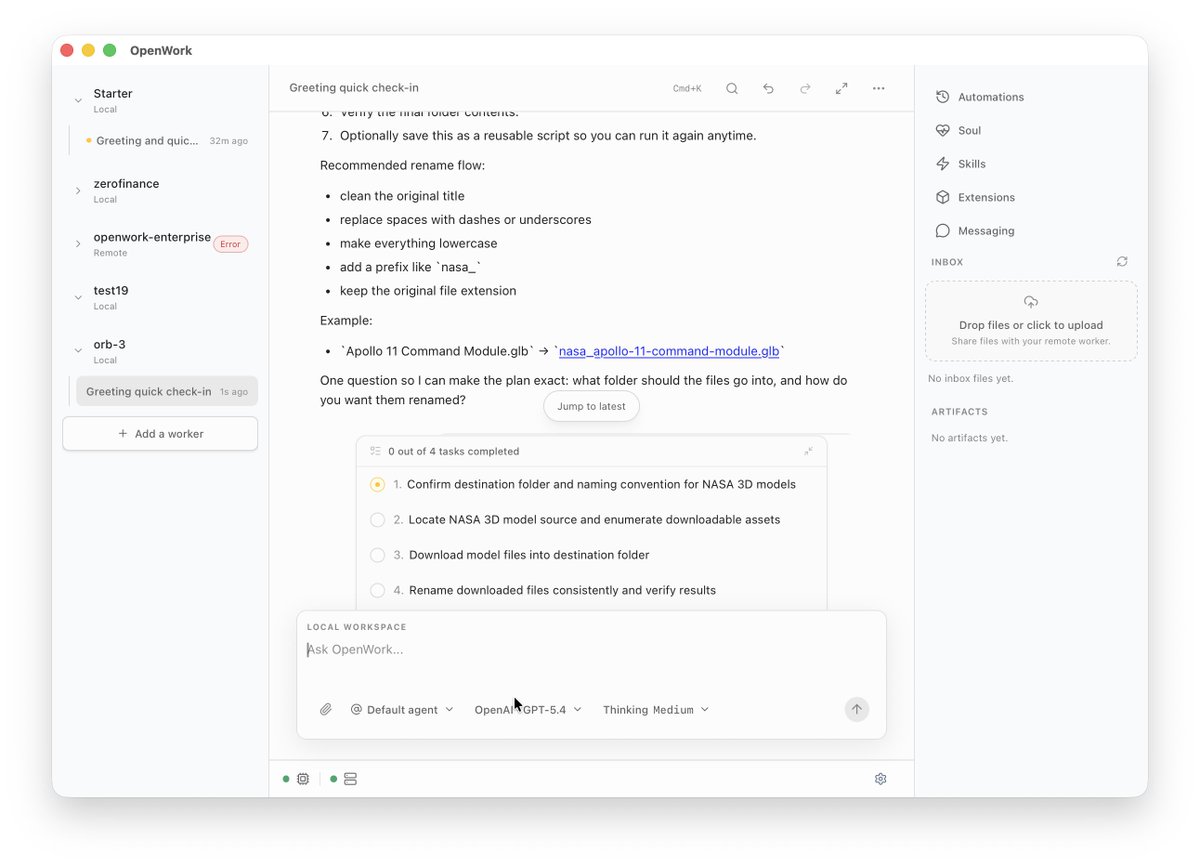Click the Messaging speech bubble icon

click(942, 231)
